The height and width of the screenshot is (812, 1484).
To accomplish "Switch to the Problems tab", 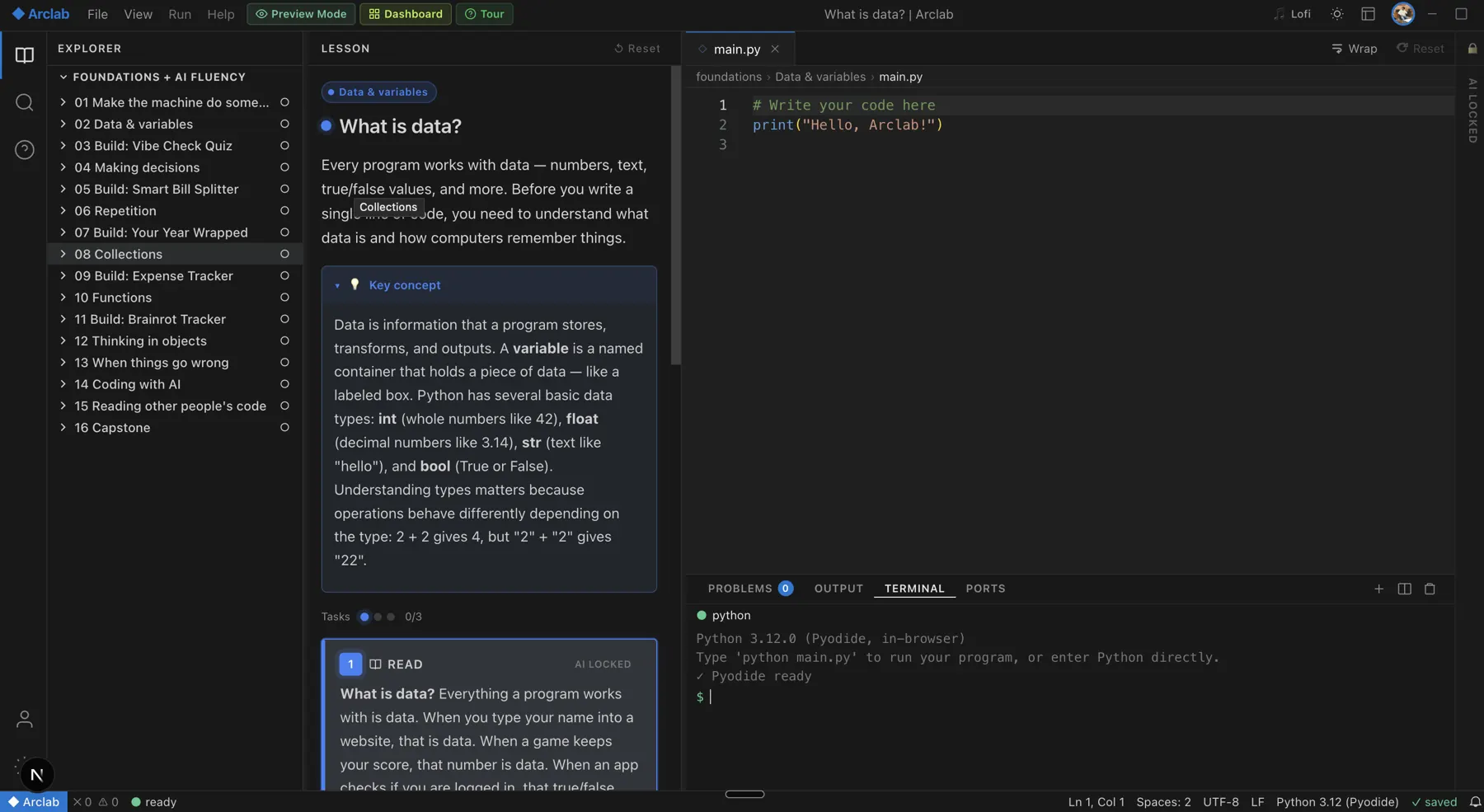I will pyautogui.click(x=749, y=589).
